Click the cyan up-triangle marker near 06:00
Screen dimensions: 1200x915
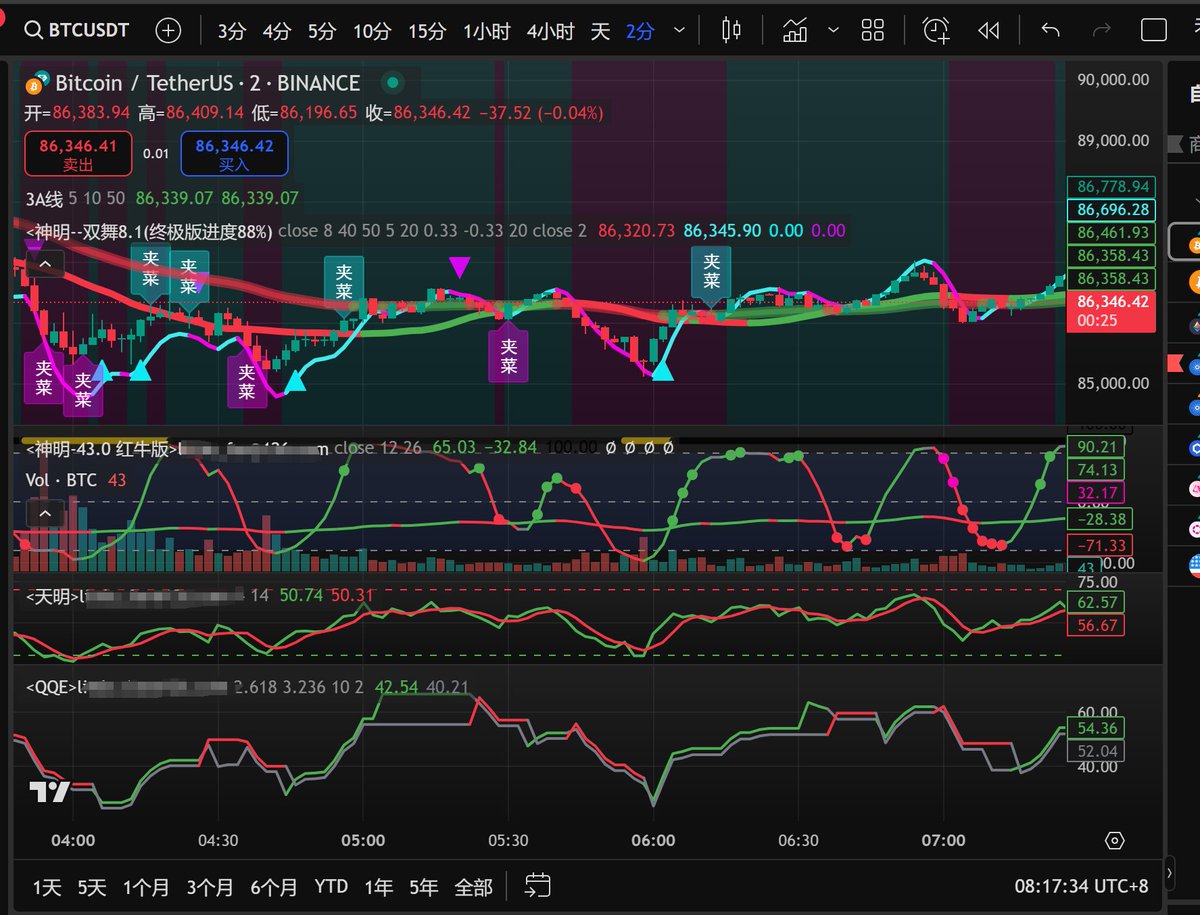pos(662,370)
